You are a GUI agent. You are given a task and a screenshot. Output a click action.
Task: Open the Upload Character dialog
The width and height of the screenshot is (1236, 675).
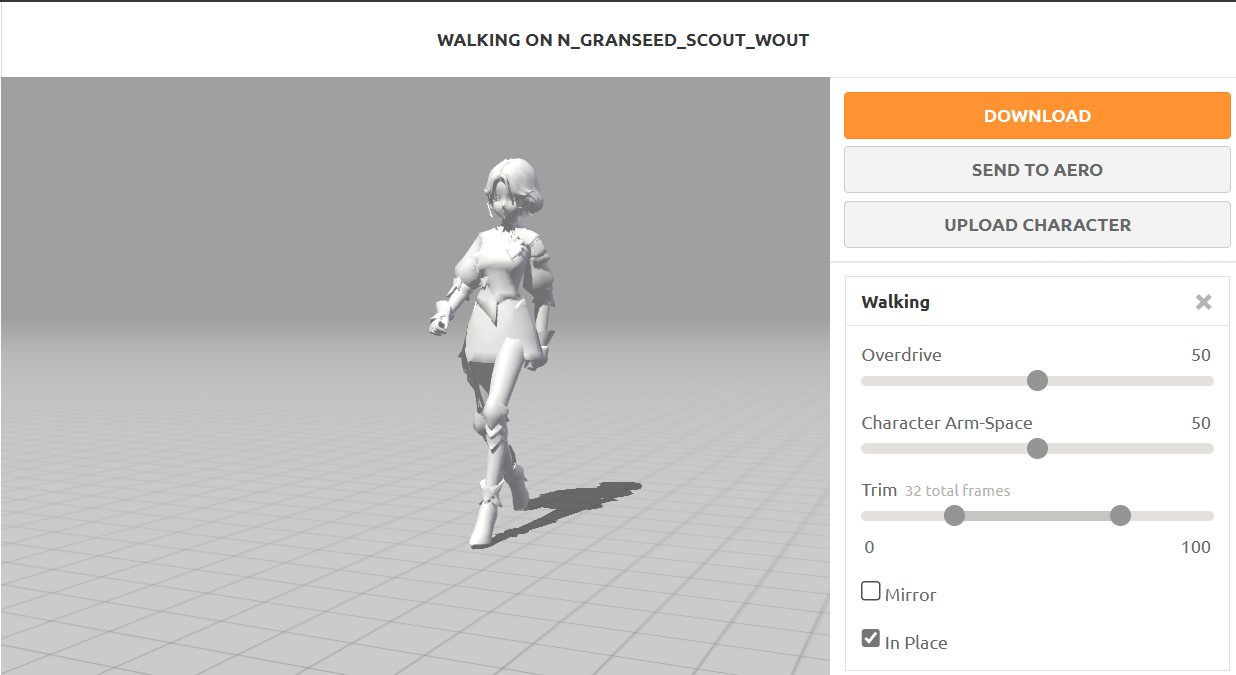pyautogui.click(x=1037, y=225)
